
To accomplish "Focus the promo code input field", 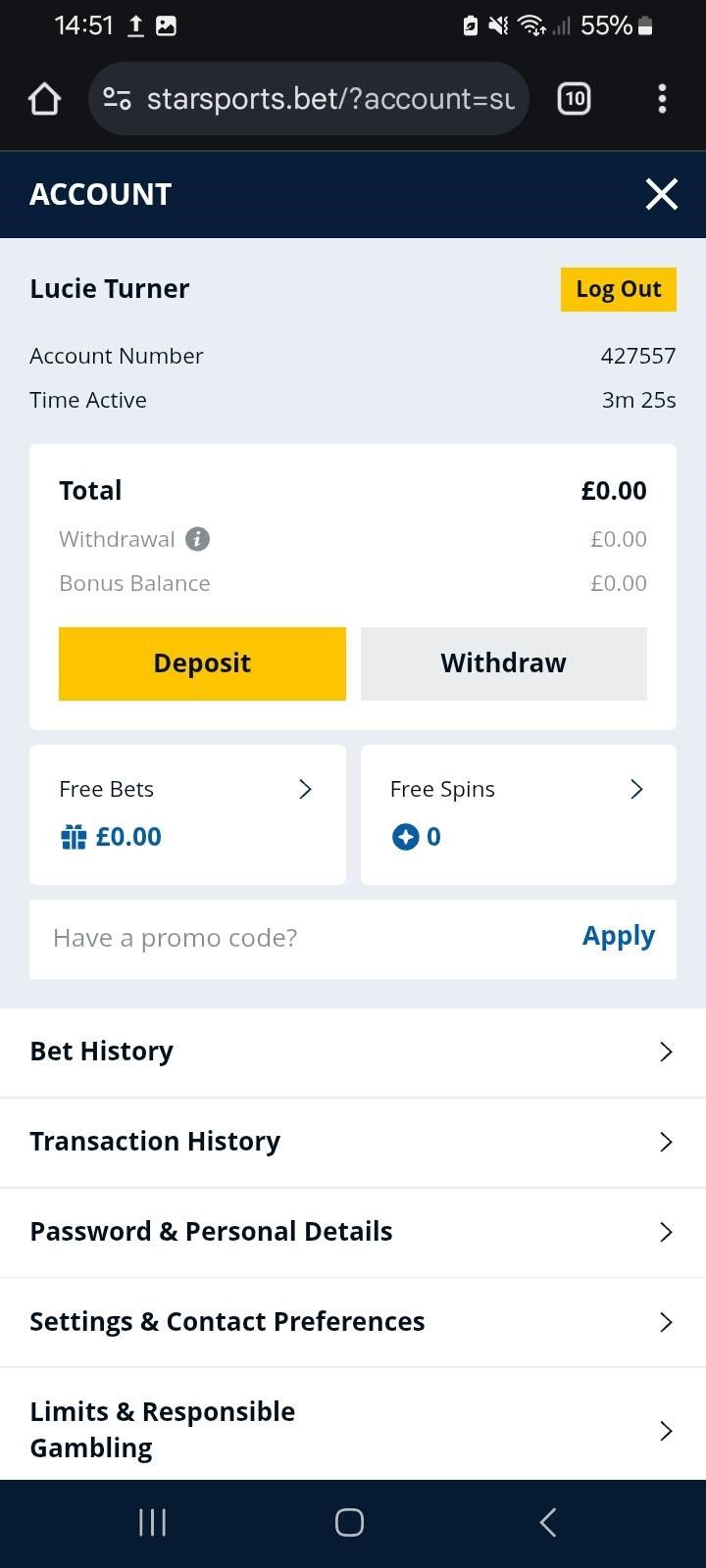I will pos(294,938).
